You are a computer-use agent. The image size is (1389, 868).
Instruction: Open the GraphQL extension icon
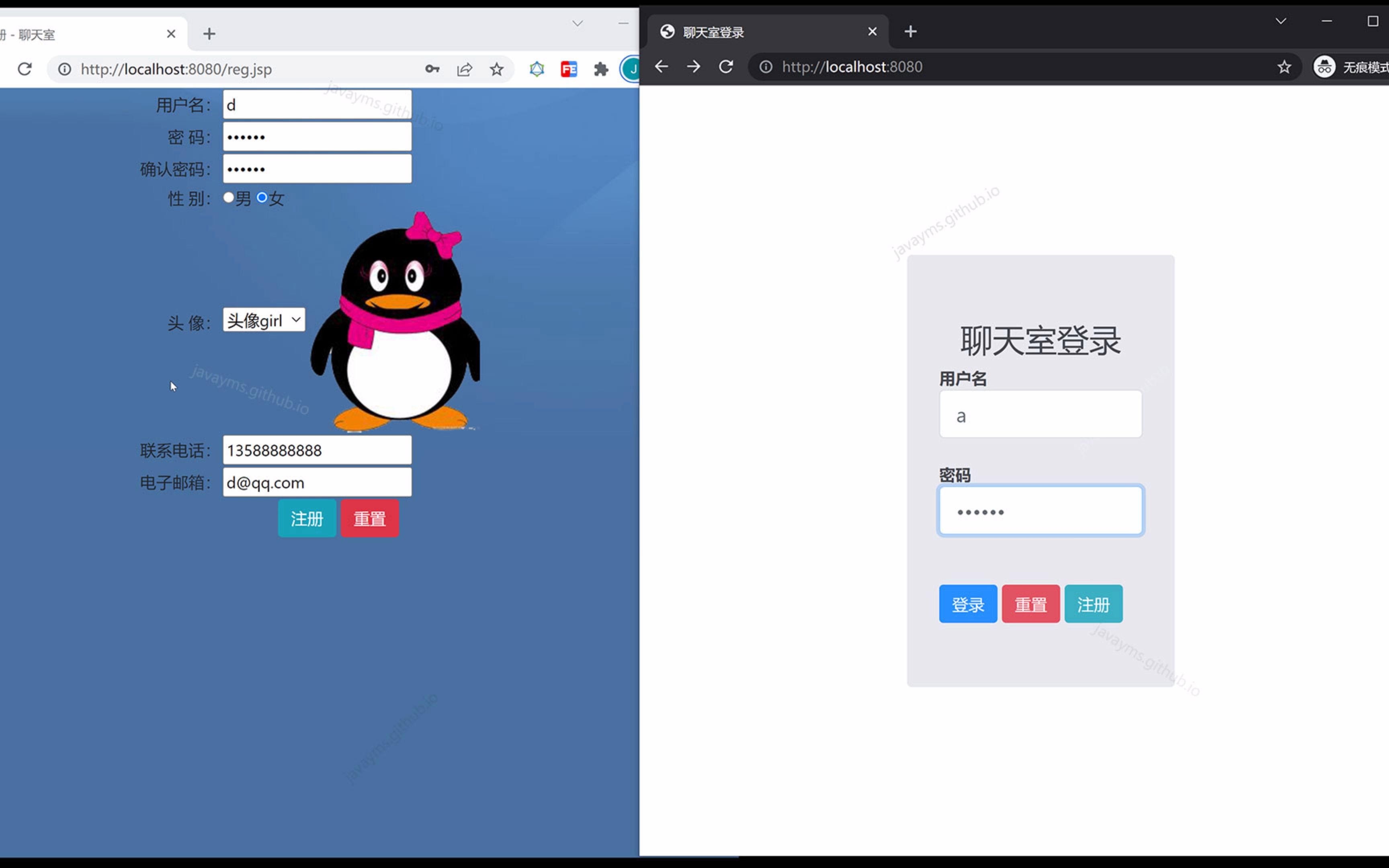537,69
